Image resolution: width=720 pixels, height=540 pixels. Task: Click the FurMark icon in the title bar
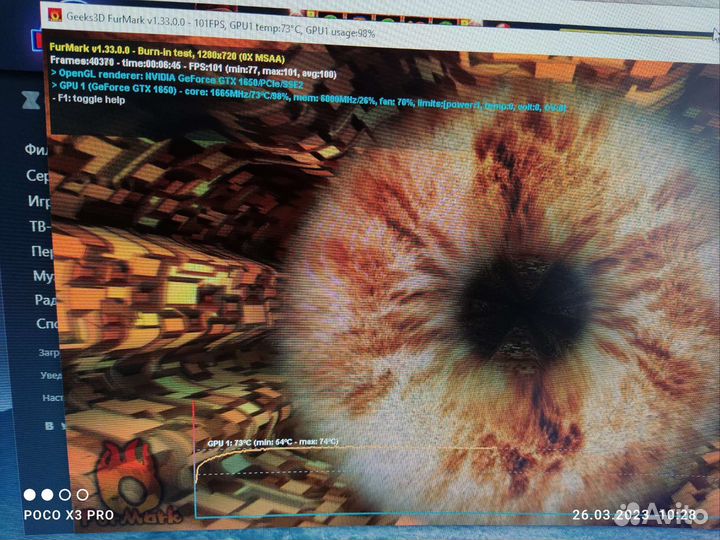coord(55,14)
